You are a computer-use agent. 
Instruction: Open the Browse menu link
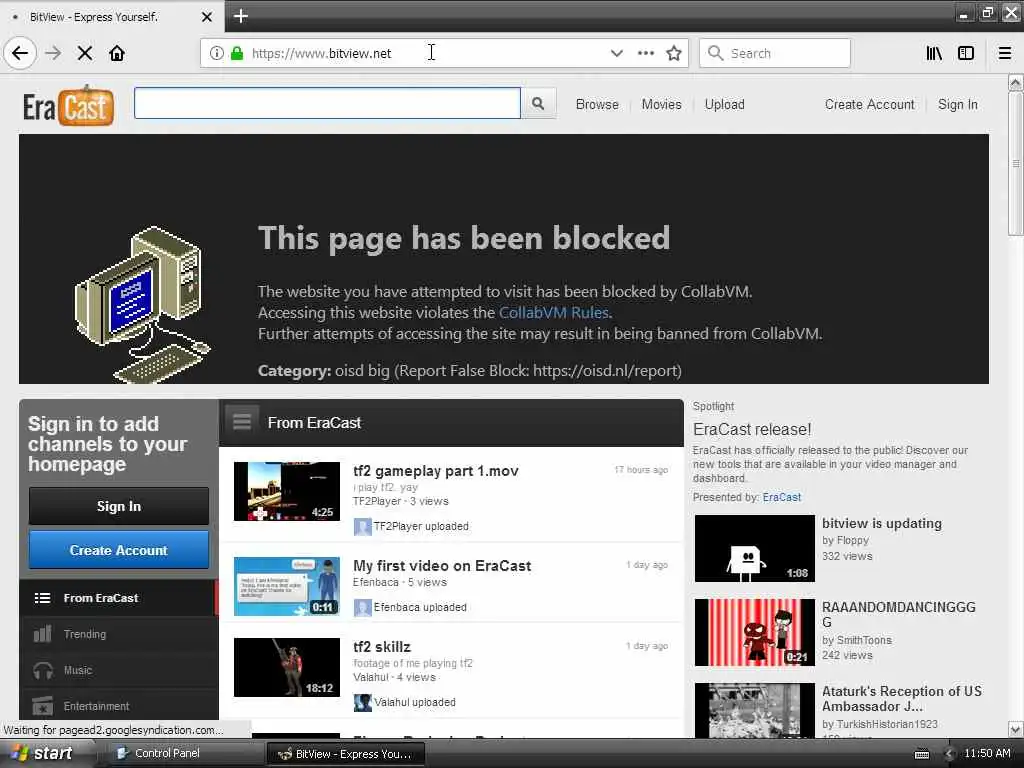597,104
